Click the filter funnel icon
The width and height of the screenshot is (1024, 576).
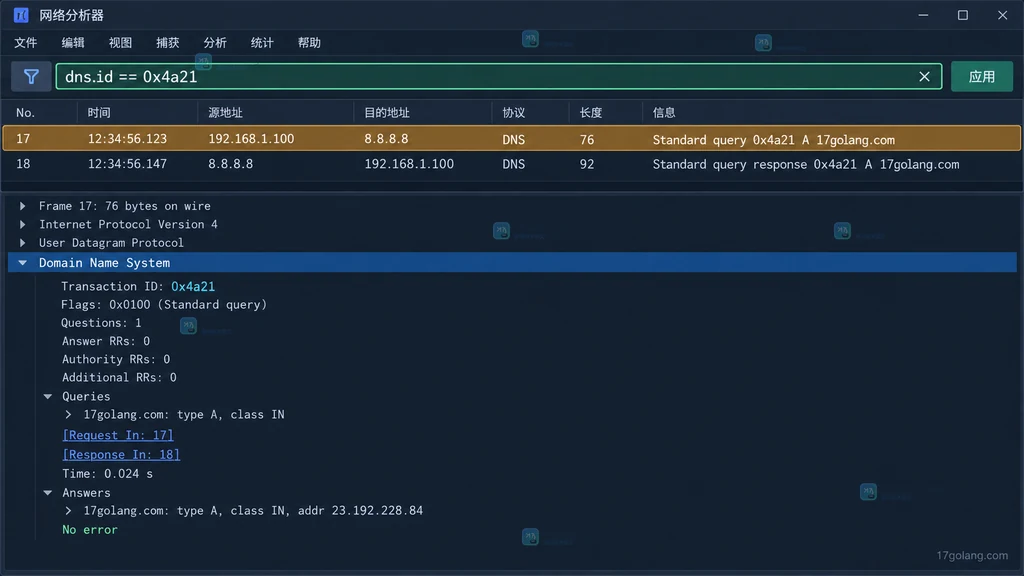(x=31, y=76)
